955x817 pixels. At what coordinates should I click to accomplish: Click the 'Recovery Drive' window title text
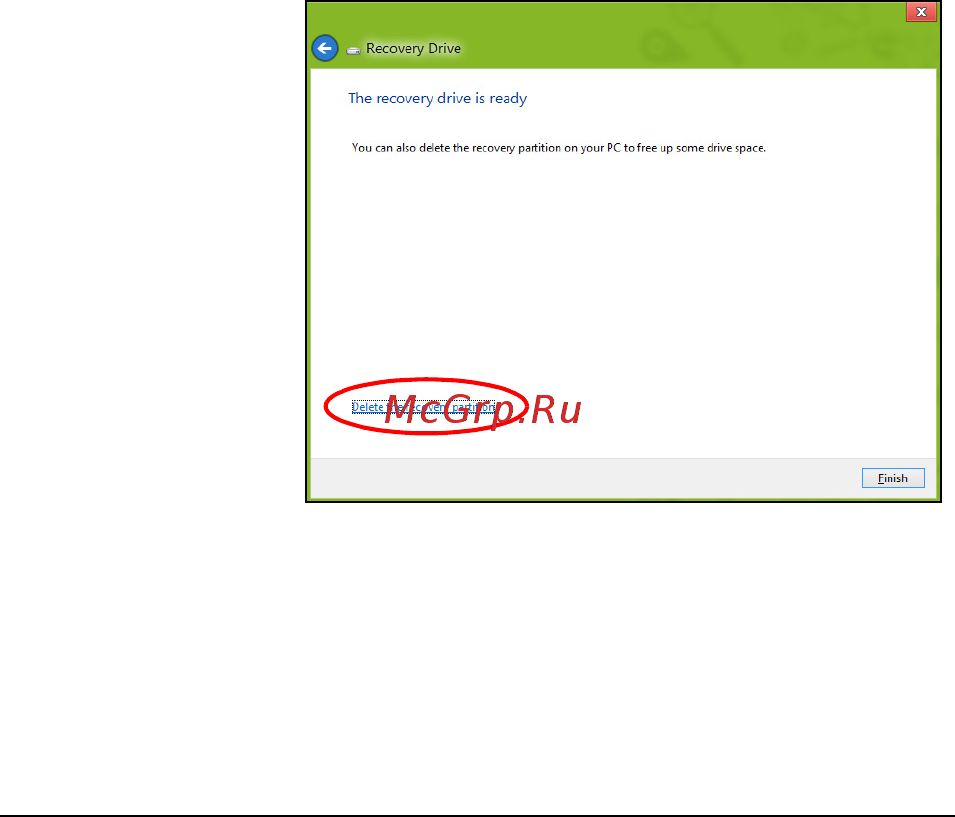pyautogui.click(x=413, y=49)
